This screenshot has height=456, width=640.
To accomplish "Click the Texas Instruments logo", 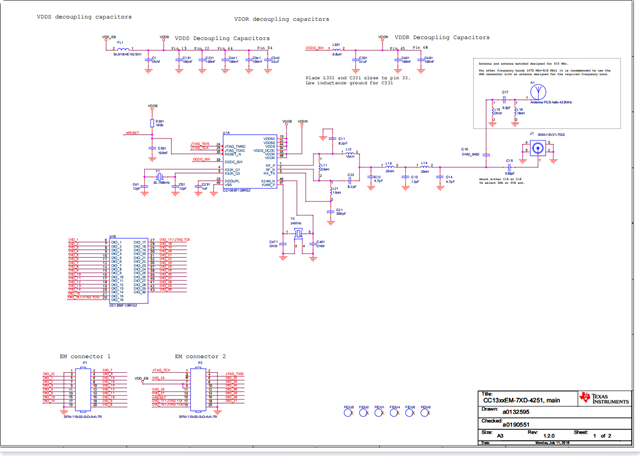I will tap(604, 398).
